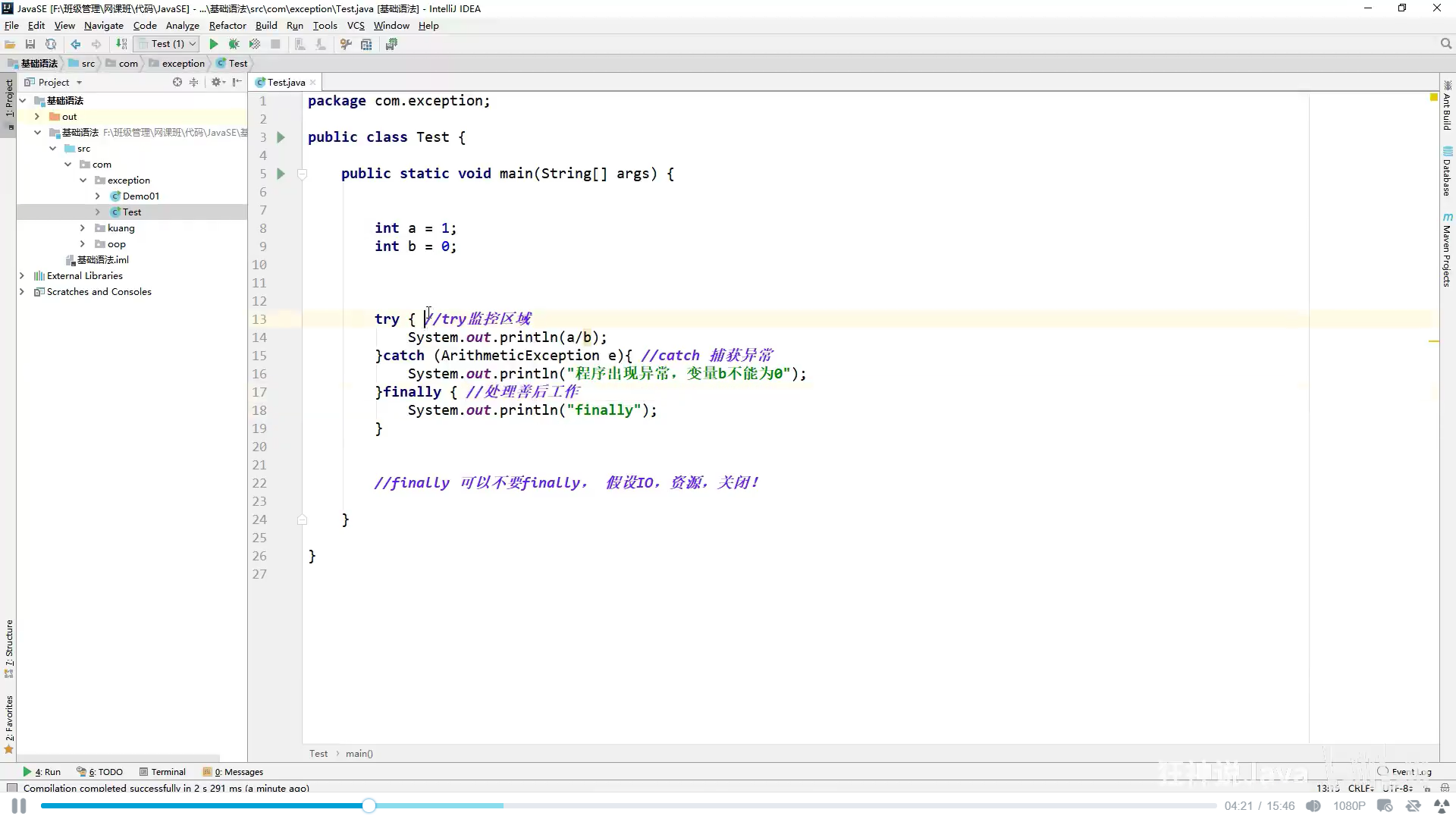The height and width of the screenshot is (819, 1456).
Task: Click run gutter arrow beside main method
Action: (281, 174)
